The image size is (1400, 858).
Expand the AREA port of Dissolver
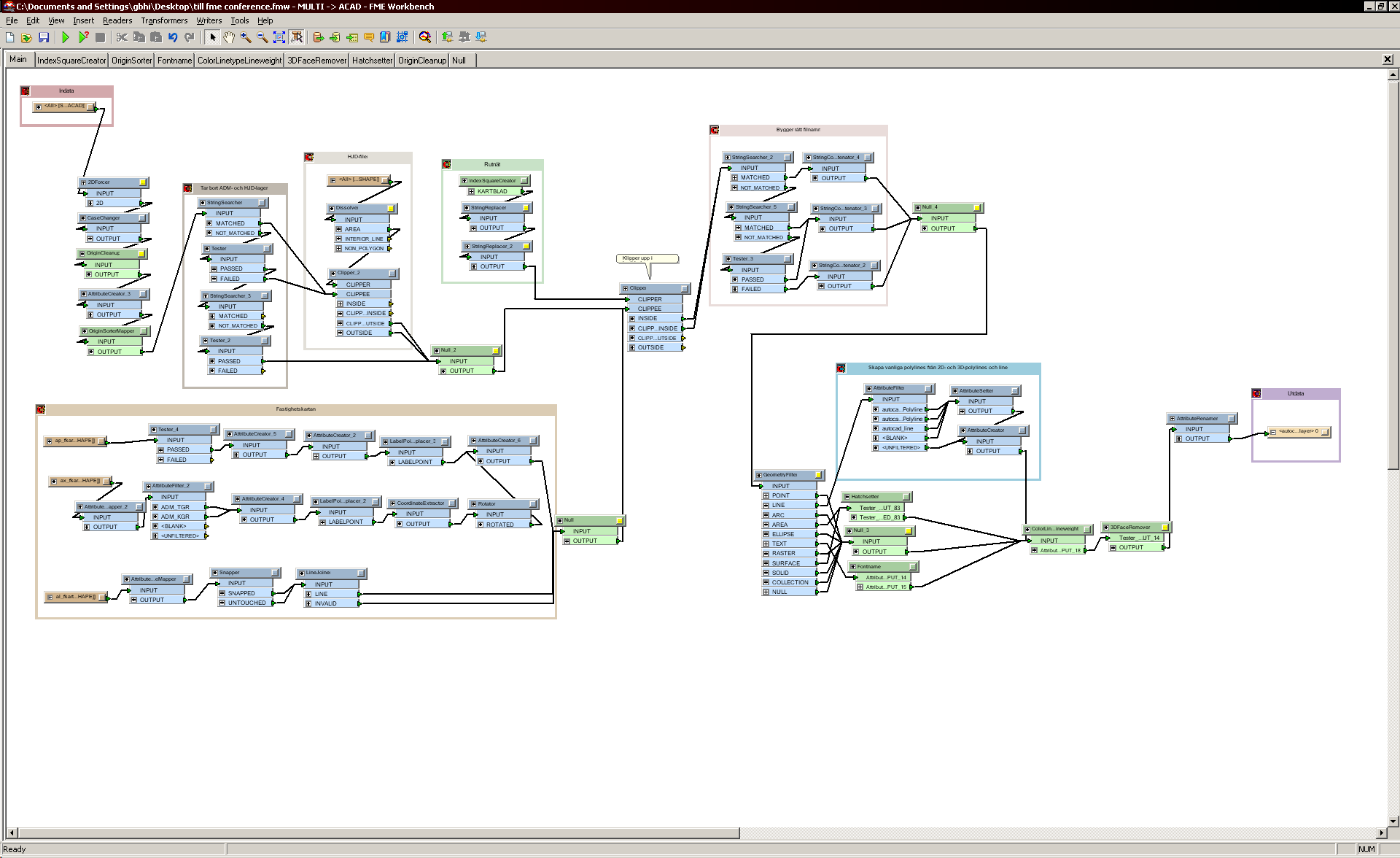click(x=338, y=229)
